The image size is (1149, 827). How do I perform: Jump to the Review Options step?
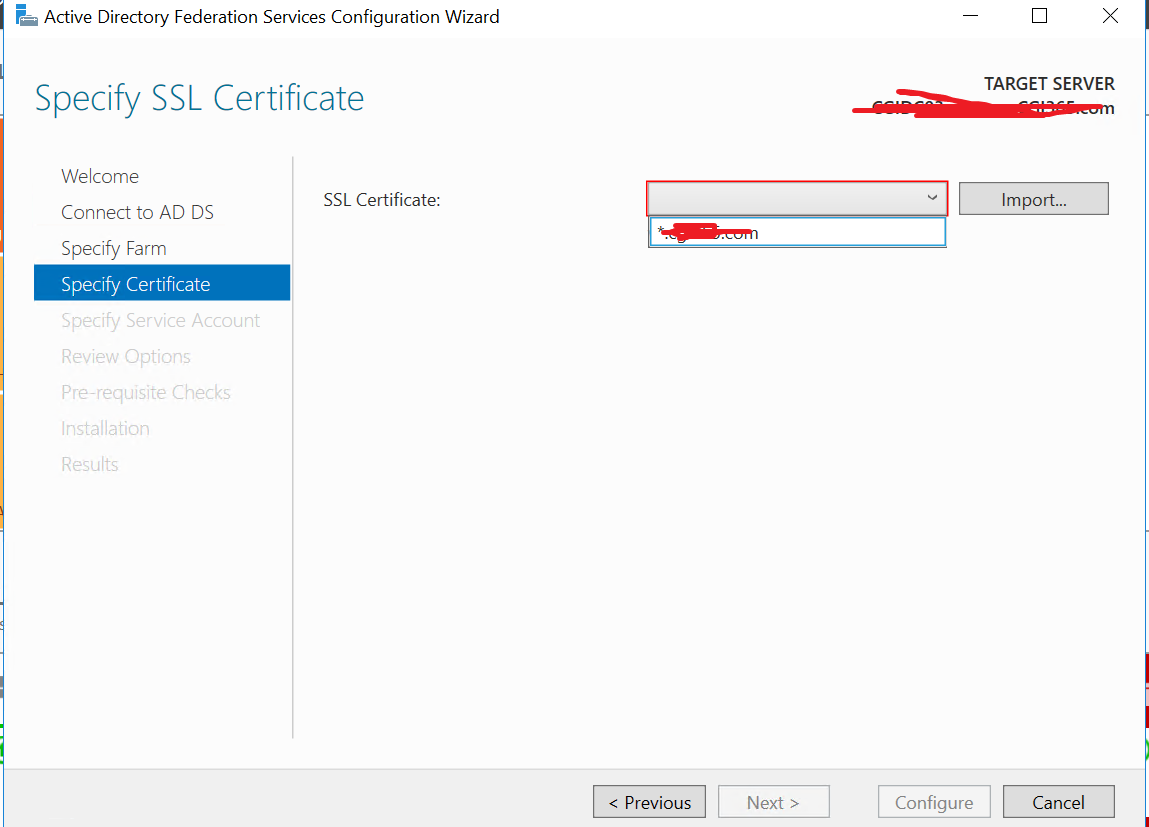126,356
